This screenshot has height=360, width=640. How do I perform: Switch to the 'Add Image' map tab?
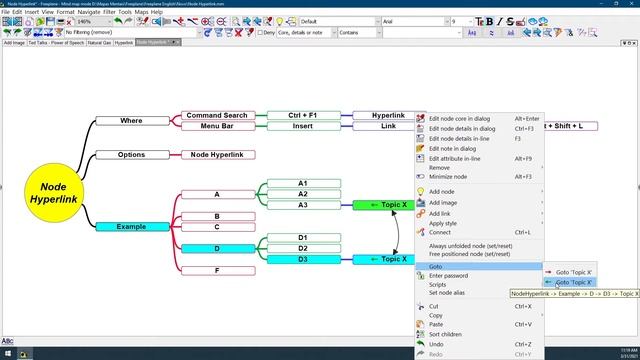coord(14,42)
